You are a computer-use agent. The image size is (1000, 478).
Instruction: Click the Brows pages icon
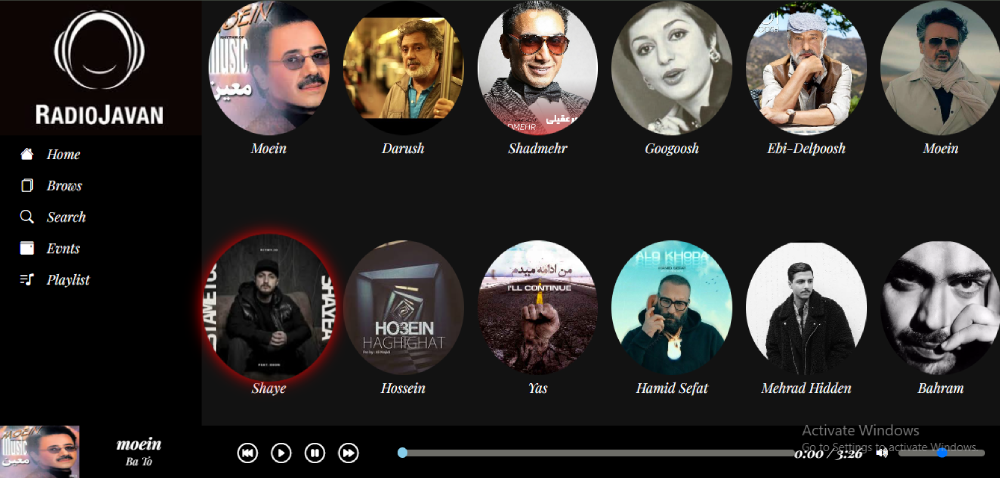(x=27, y=185)
